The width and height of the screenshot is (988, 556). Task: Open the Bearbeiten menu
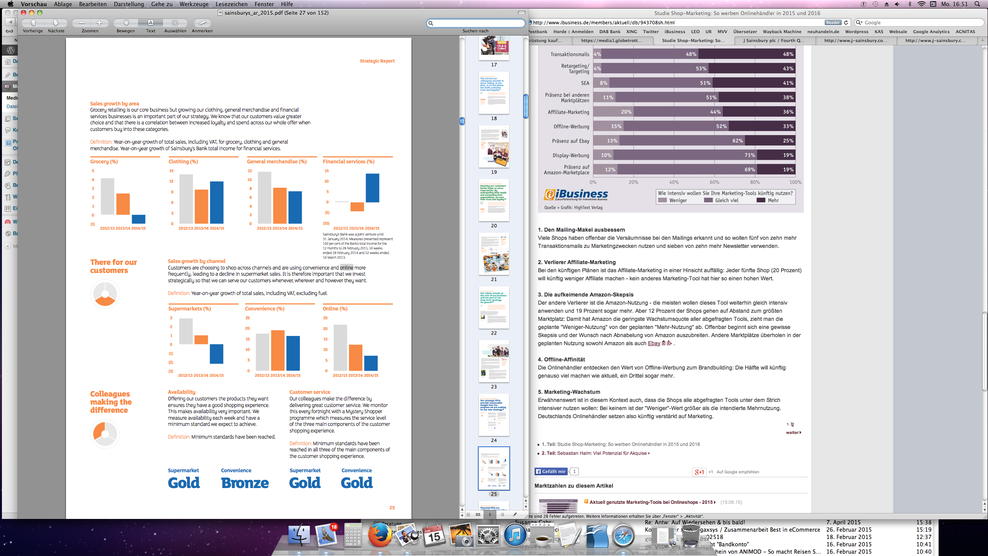point(93,4)
